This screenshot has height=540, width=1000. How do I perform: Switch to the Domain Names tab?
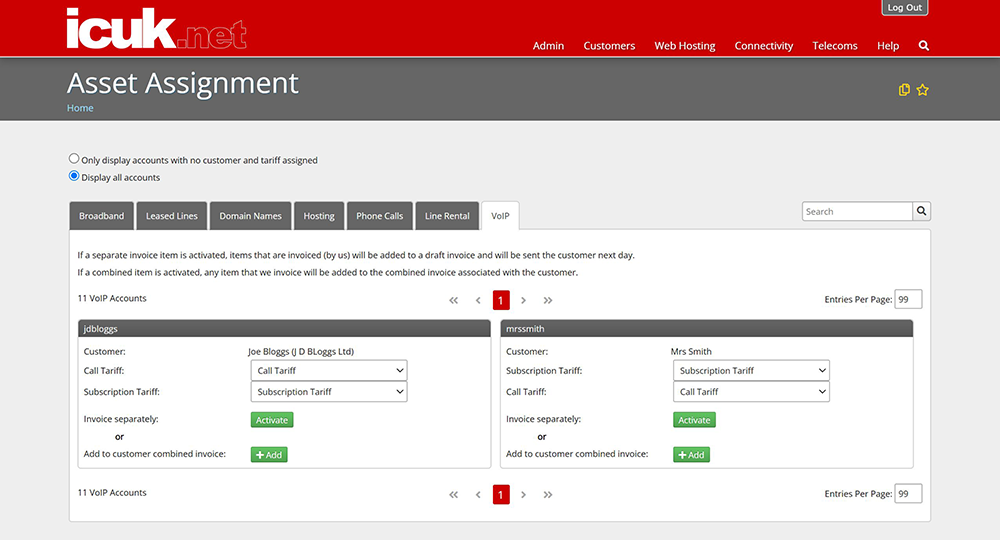[251, 216]
